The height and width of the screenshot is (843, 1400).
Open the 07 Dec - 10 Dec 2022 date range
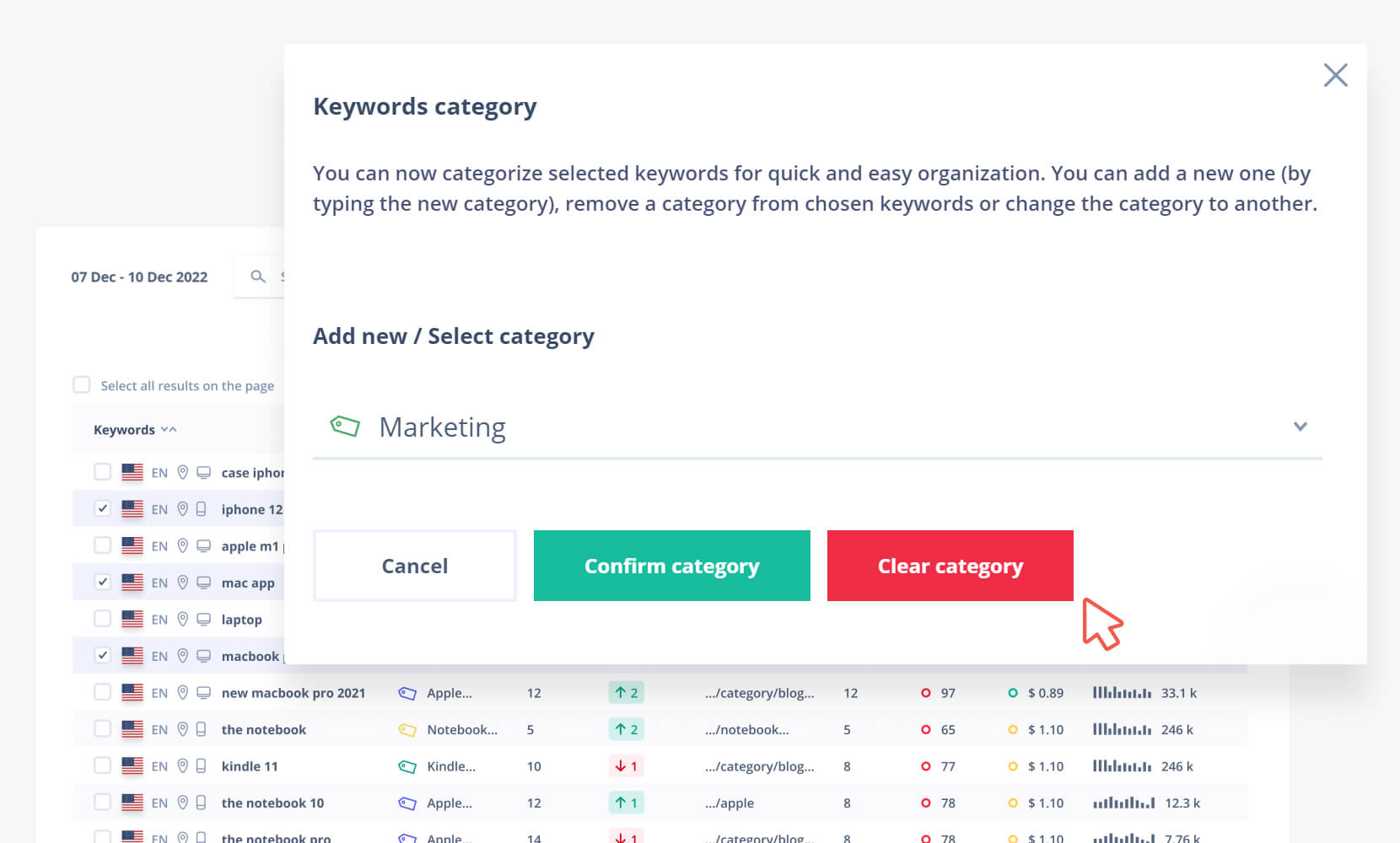click(x=139, y=277)
